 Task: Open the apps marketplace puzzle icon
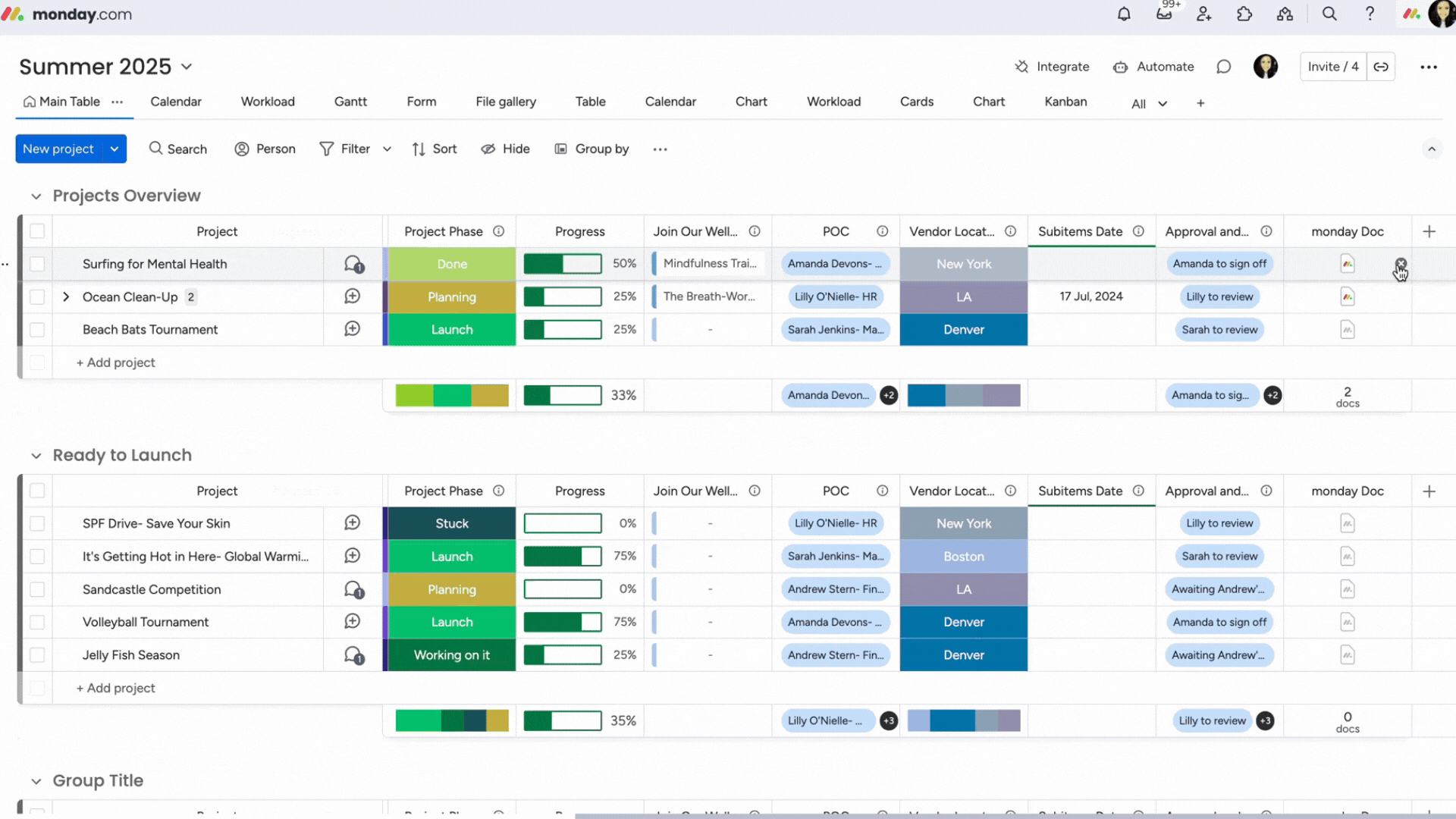point(1244,14)
